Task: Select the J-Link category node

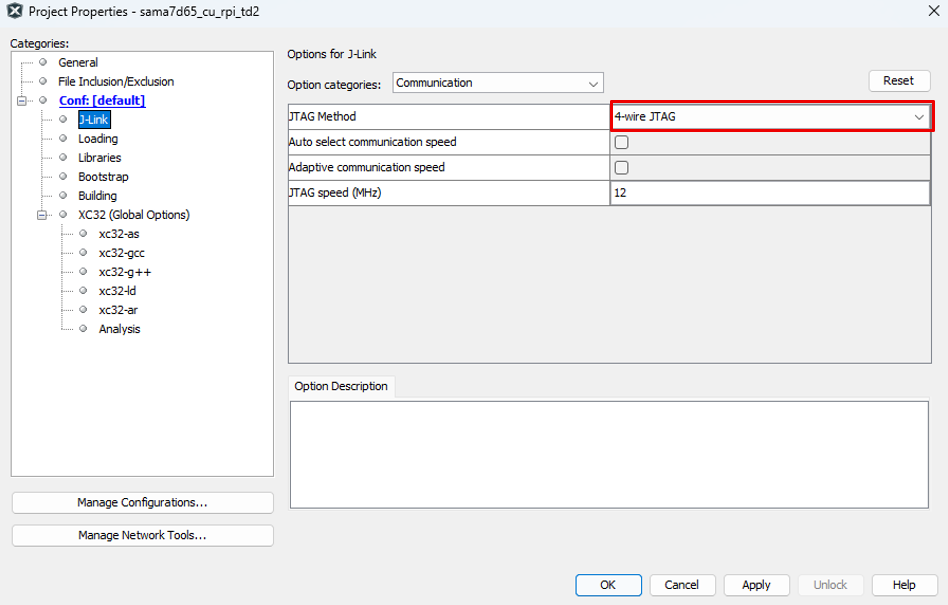Action: click(93, 120)
